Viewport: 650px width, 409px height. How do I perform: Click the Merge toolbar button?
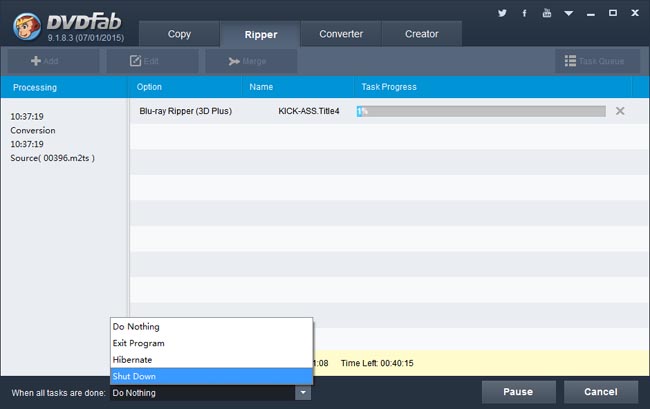249,61
